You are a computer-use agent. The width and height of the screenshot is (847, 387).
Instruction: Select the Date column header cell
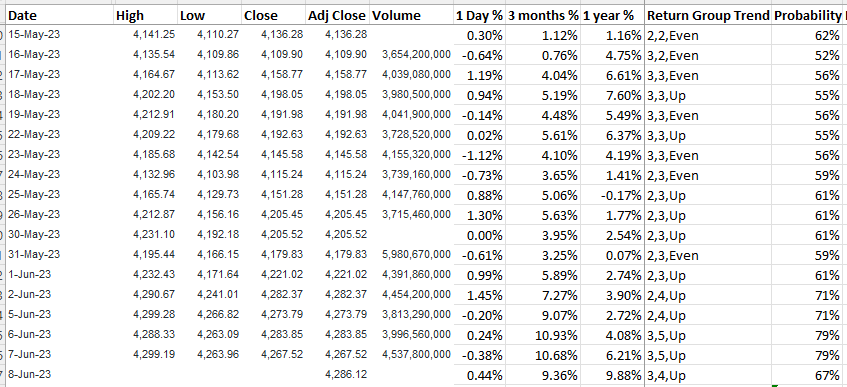[59, 16]
